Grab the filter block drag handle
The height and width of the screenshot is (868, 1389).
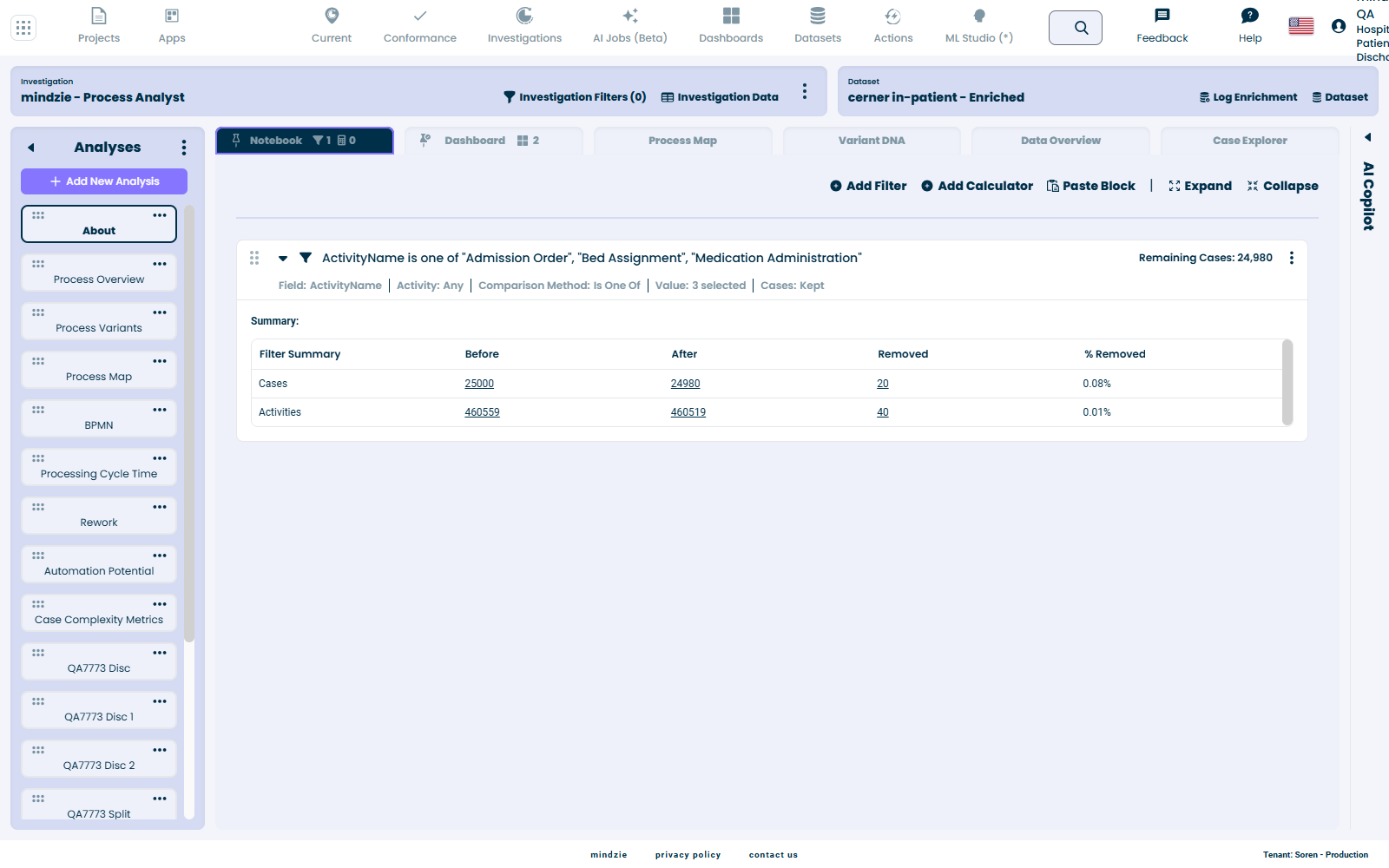tap(254, 258)
